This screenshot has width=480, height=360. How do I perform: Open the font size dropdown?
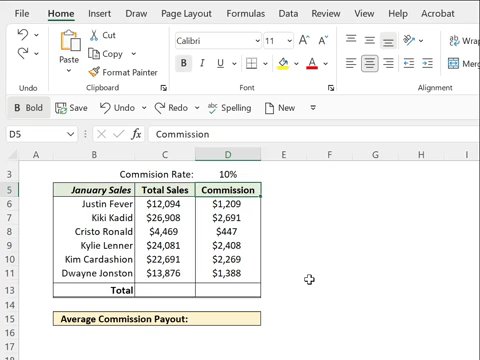[x=290, y=41]
